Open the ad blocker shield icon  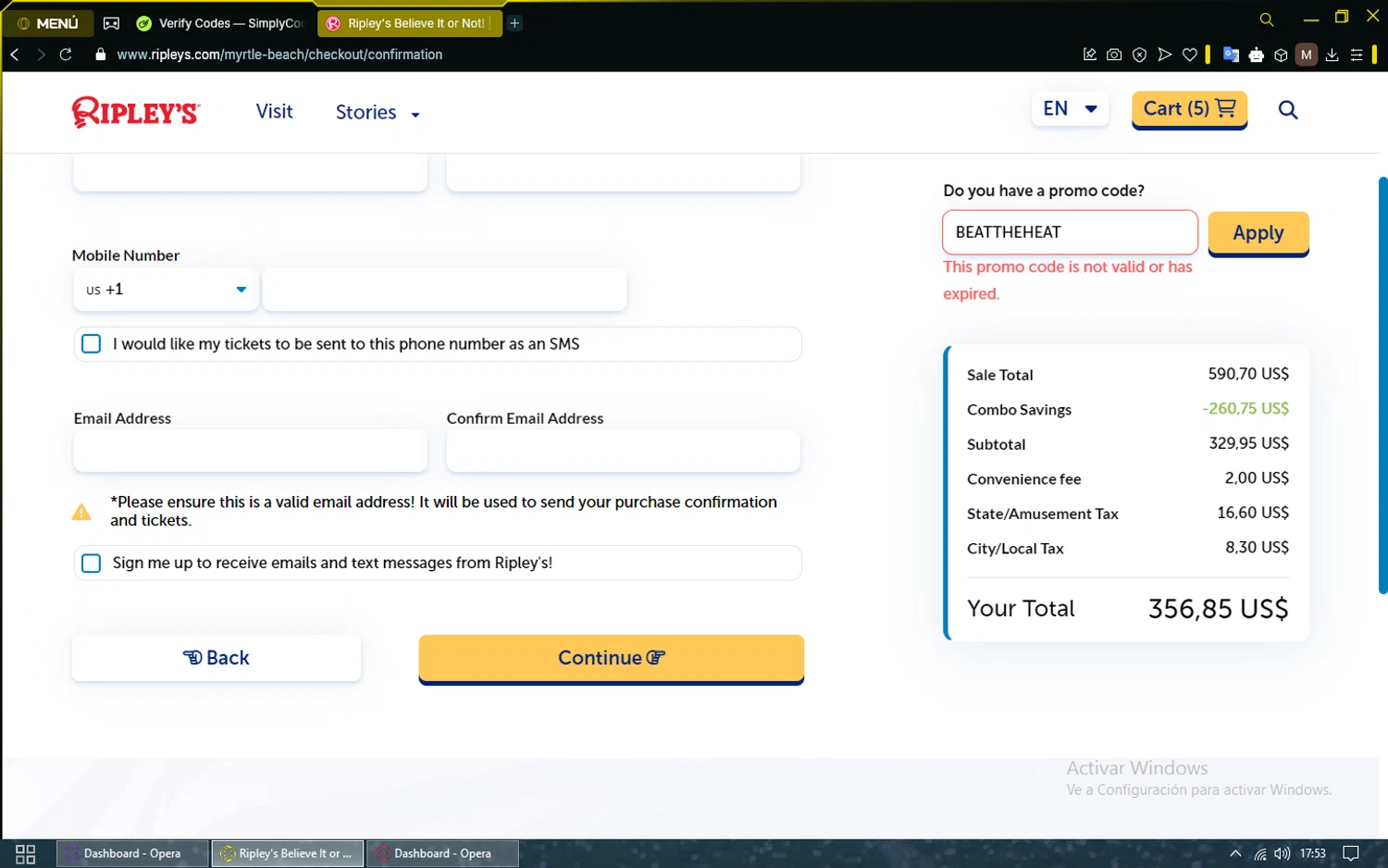tap(1140, 55)
